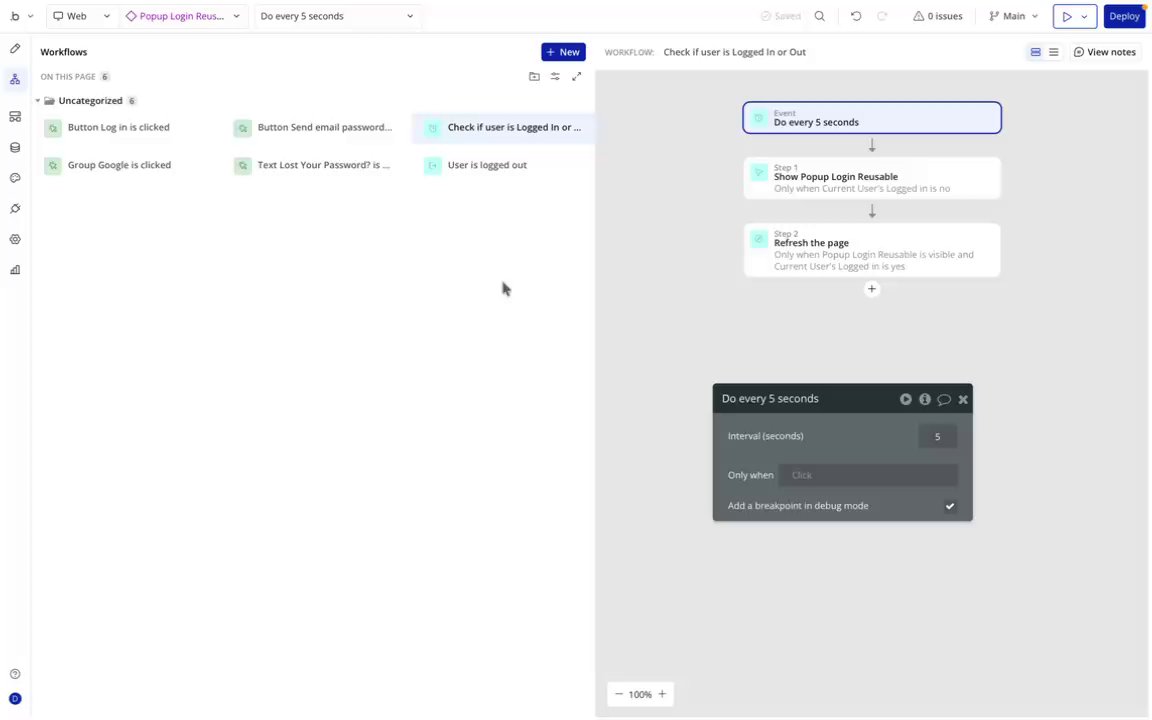Select the Do every 5 seconds event card

871,118
